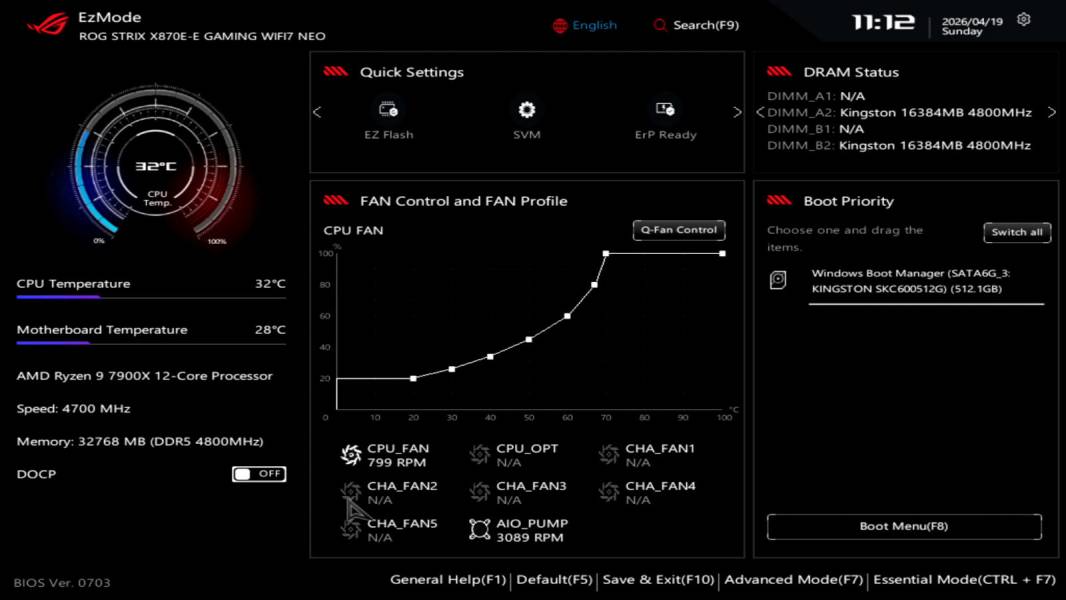Open General Help(F1)
The height and width of the screenshot is (600, 1066).
[448, 580]
